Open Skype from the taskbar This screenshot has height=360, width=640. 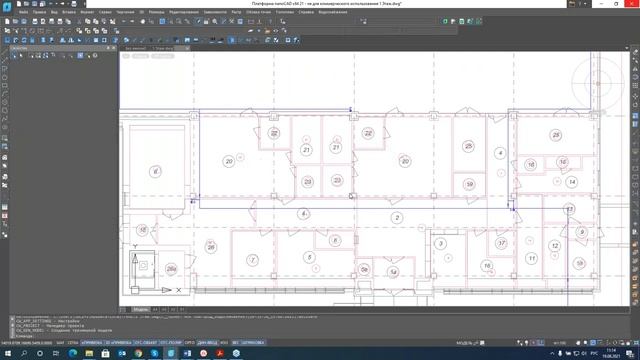pos(155,353)
